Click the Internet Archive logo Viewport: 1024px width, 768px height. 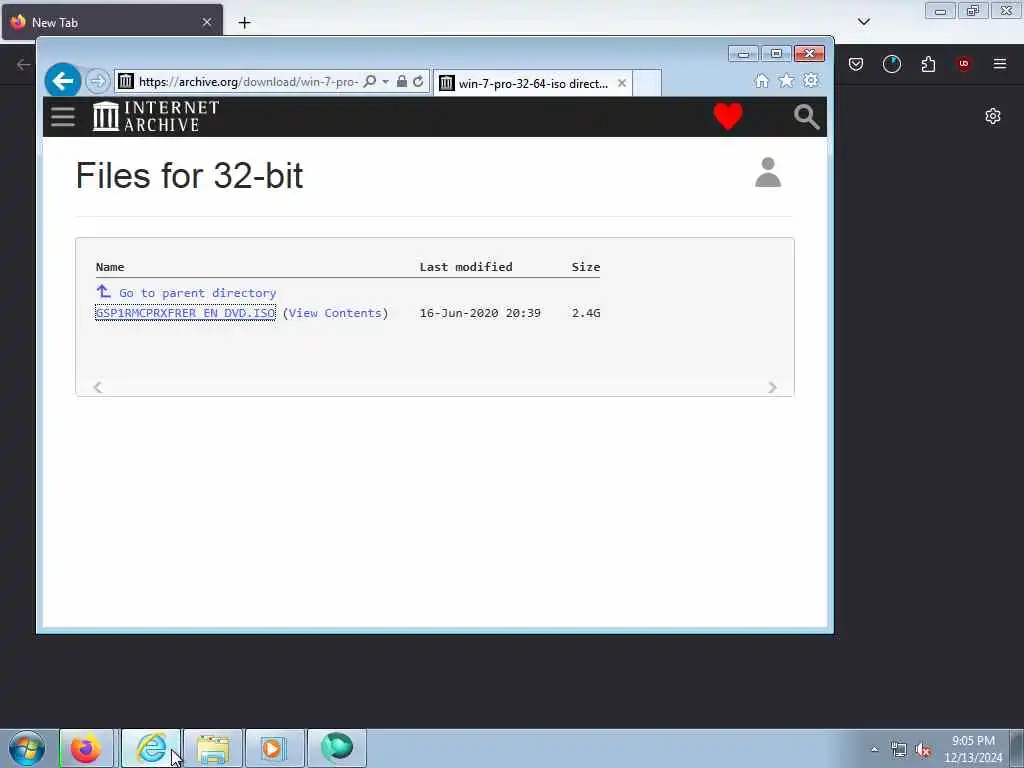point(156,116)
